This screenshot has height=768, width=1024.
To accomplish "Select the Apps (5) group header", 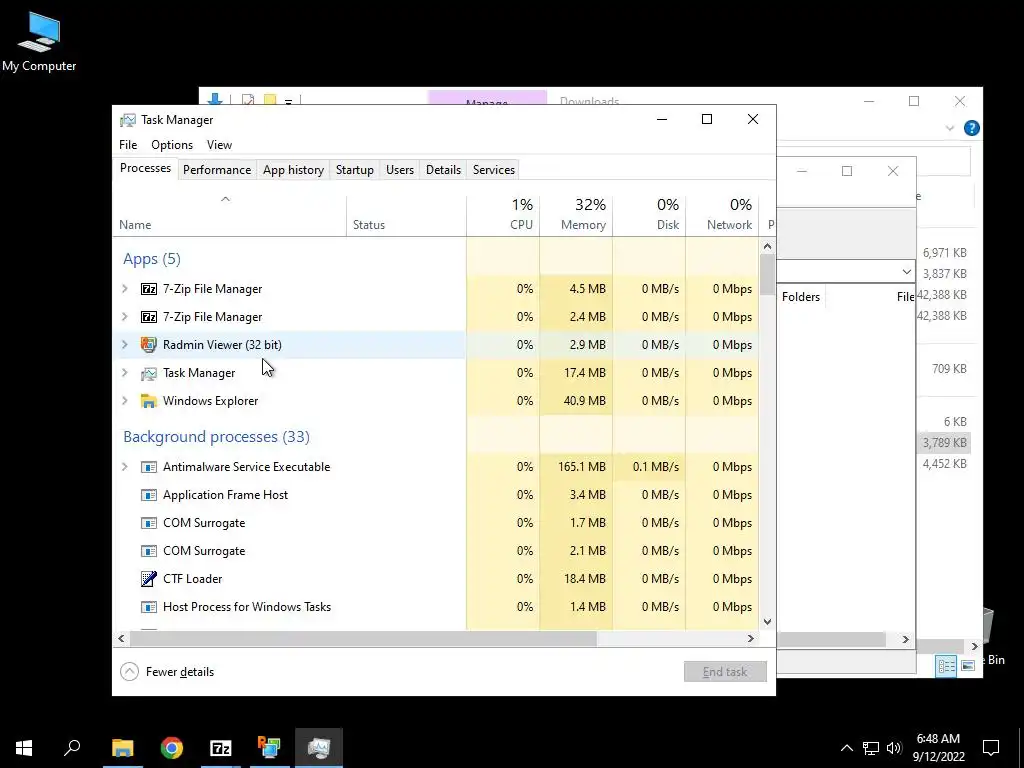I will (x=152, y=259).
